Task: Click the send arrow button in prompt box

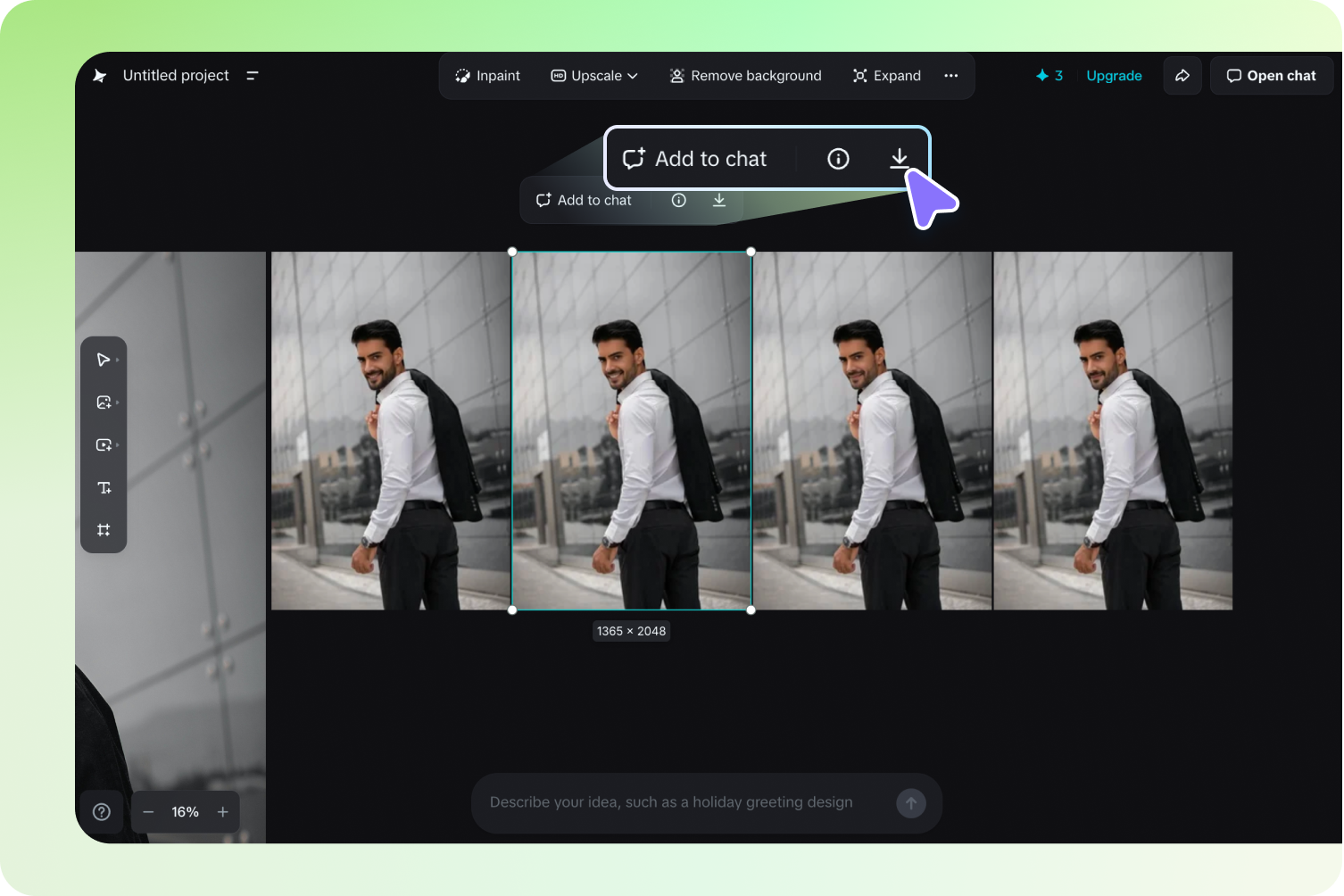Action: tap(911, 803)
